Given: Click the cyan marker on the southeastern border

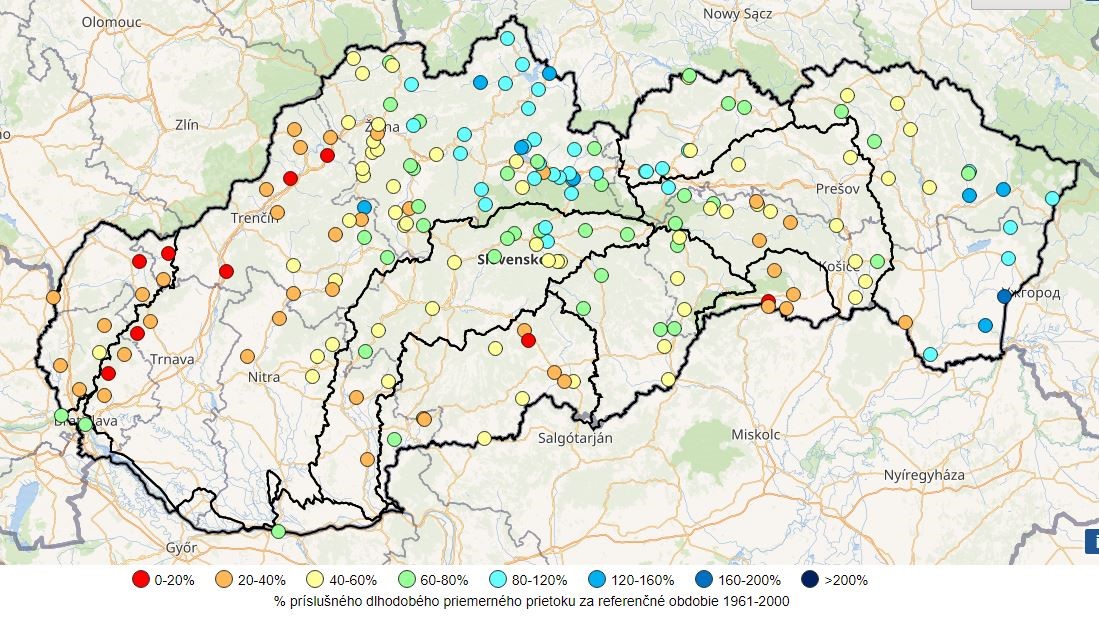Looking at the screenshot, I should click(930, 354).
